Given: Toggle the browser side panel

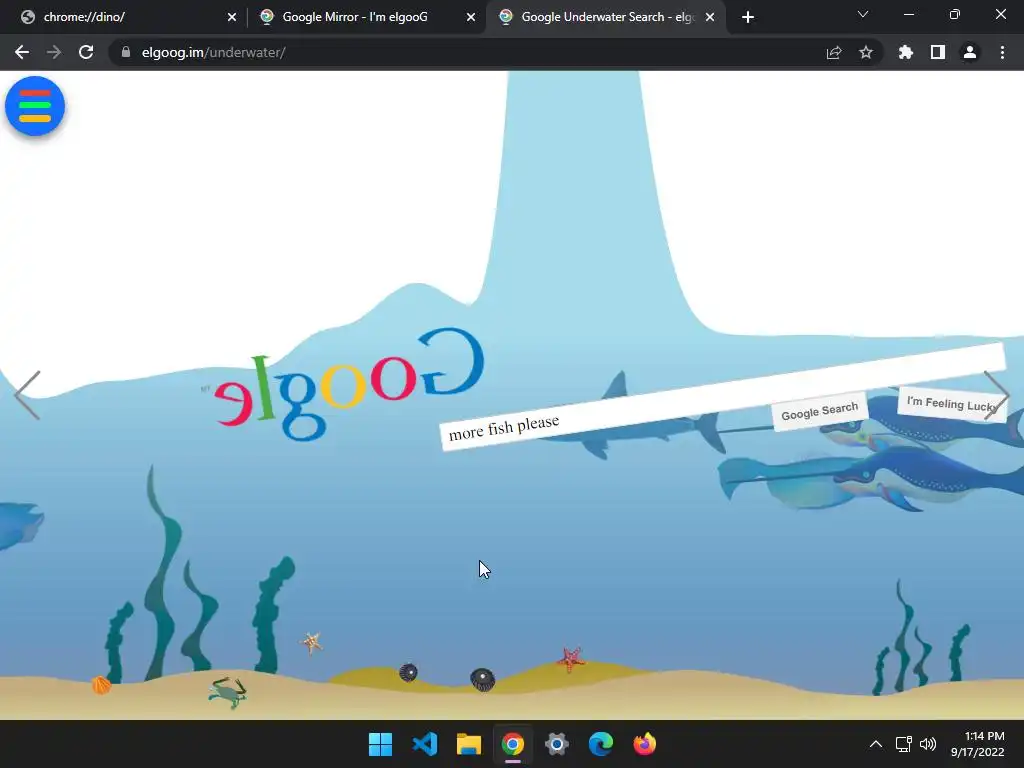Looking at the screenshot, I should [x=938, y=52].
